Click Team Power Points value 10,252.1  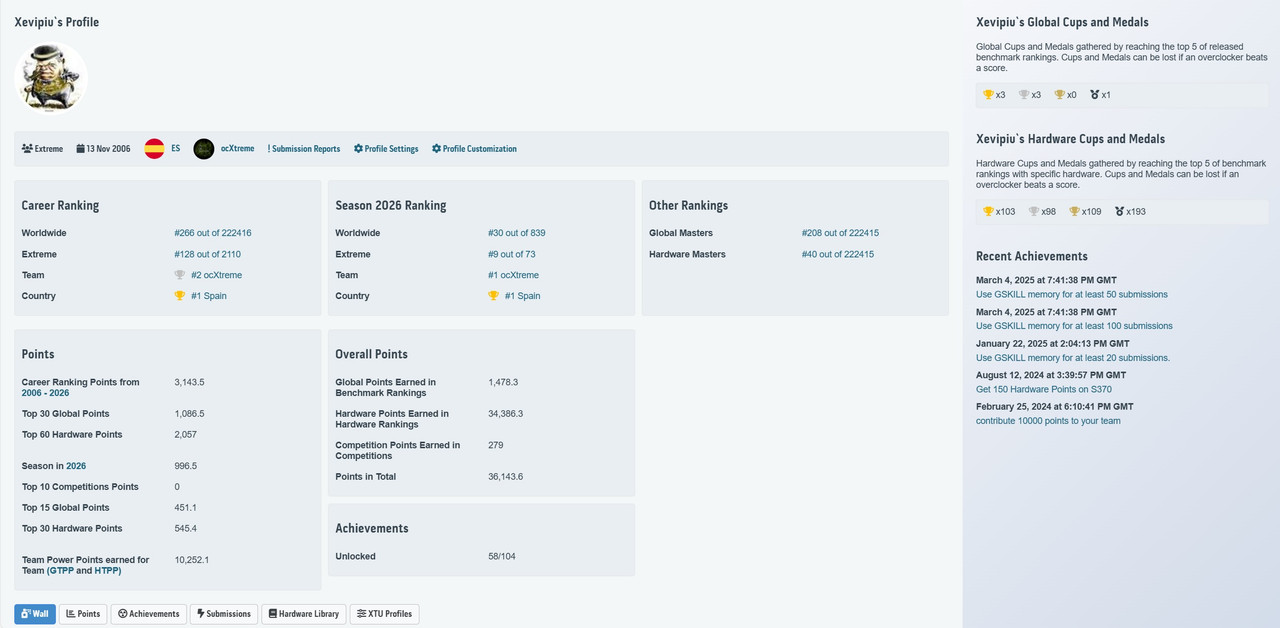tap(192, 560)
